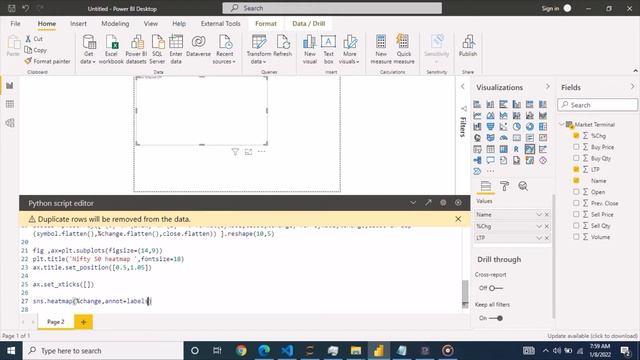Image resolution: width=640 pixels, height=360 pixels.
Task: Click Transform data icon
Action: [x=259, y=49]
